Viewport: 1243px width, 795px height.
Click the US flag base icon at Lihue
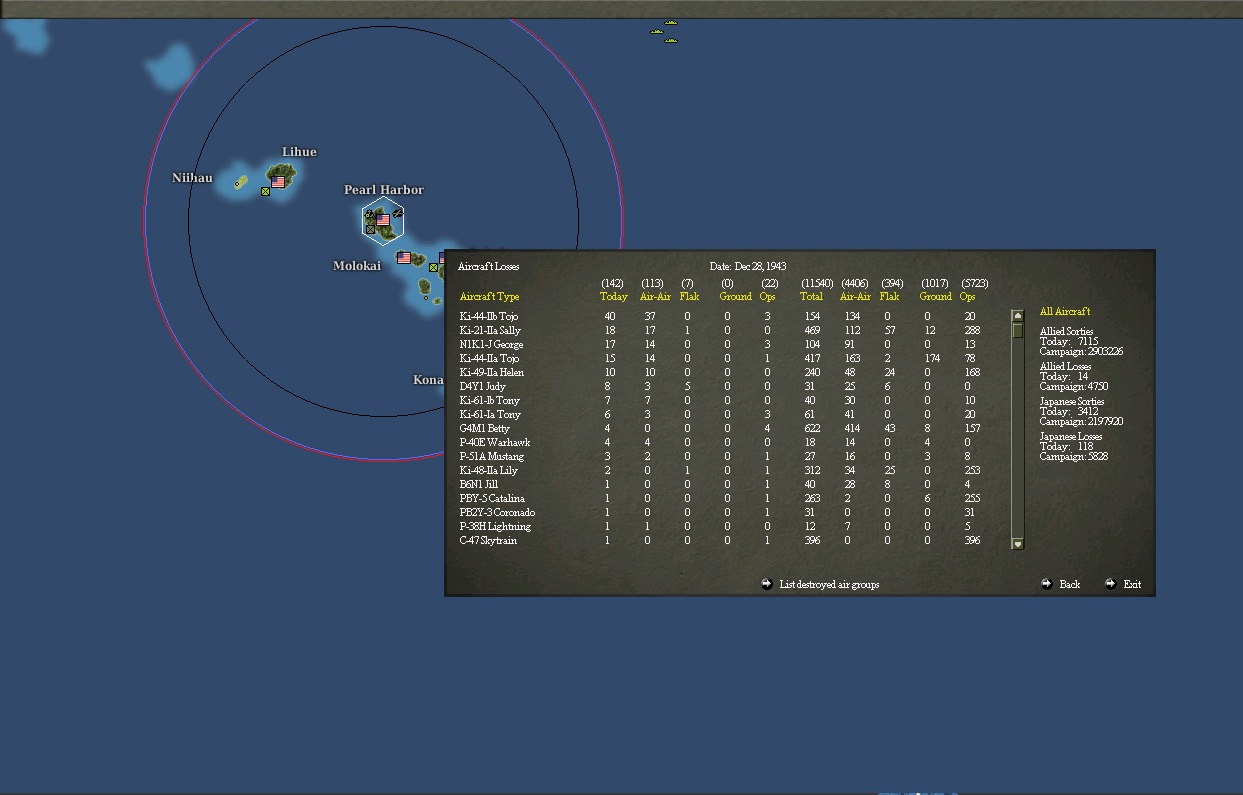(278, 182)
